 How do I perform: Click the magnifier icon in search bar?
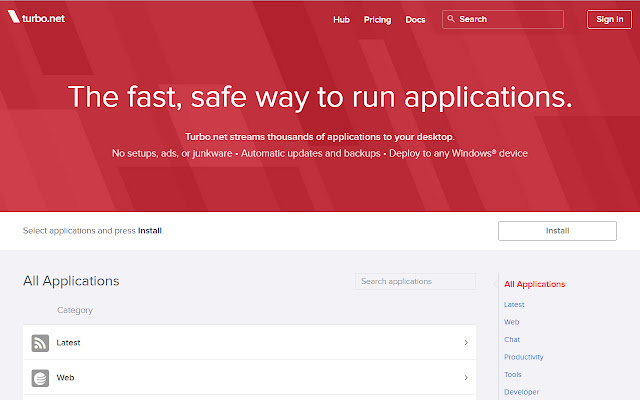(x=450, y=19)
